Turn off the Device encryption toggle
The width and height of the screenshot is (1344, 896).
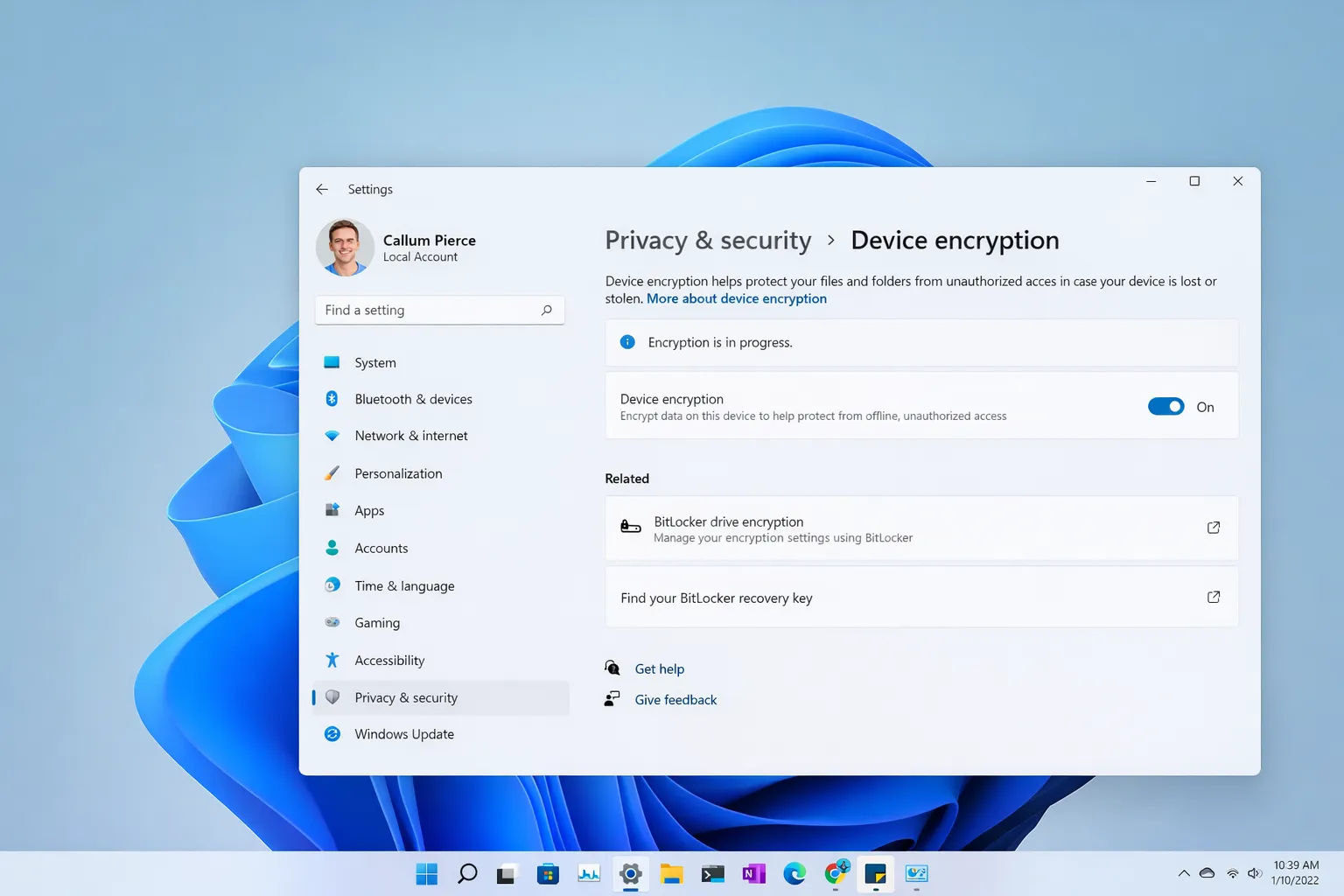pos(1165,406)
